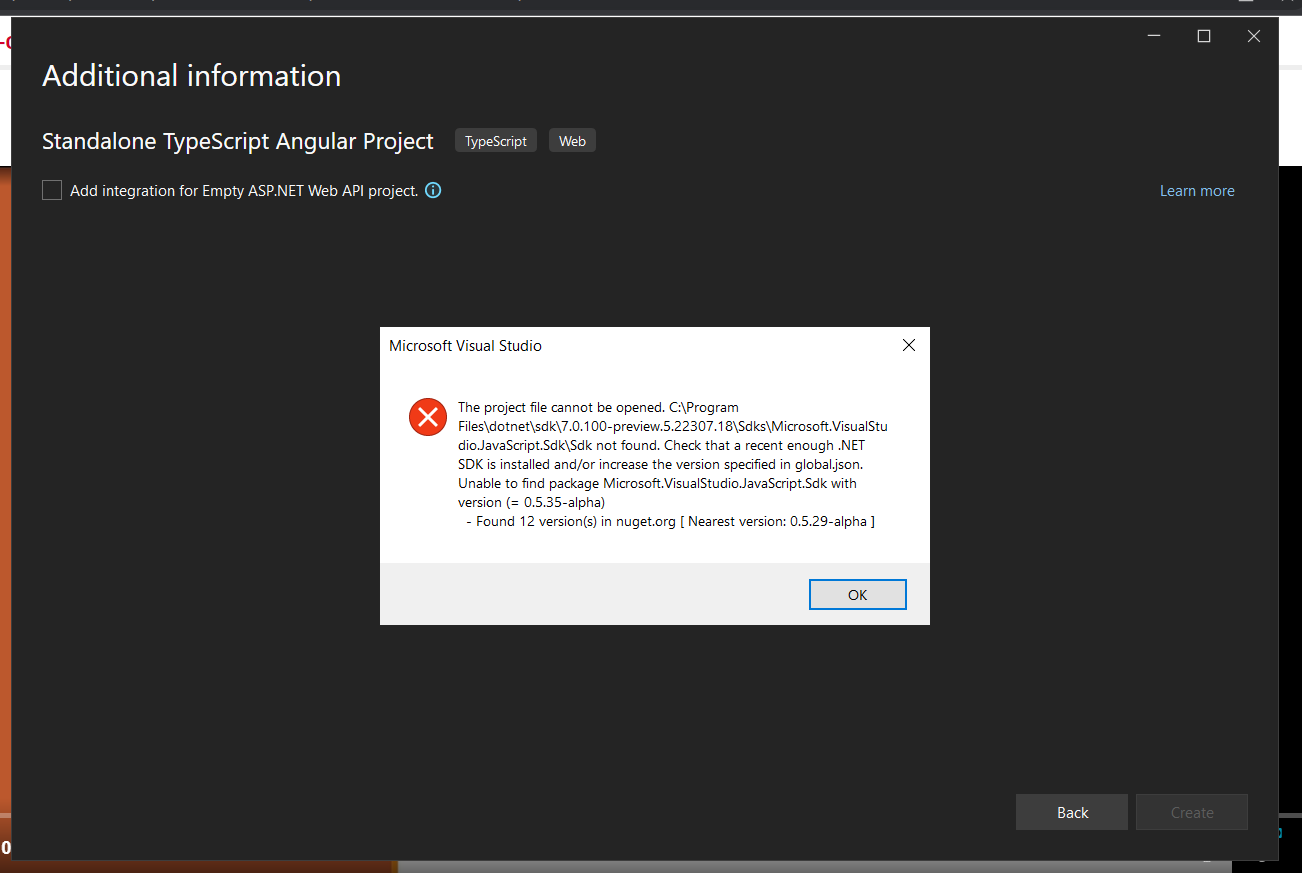Viewport: 1302px width, 888px height.
Task: Click the minimize icon on the title bar
Action: [x=1154, y=36]
